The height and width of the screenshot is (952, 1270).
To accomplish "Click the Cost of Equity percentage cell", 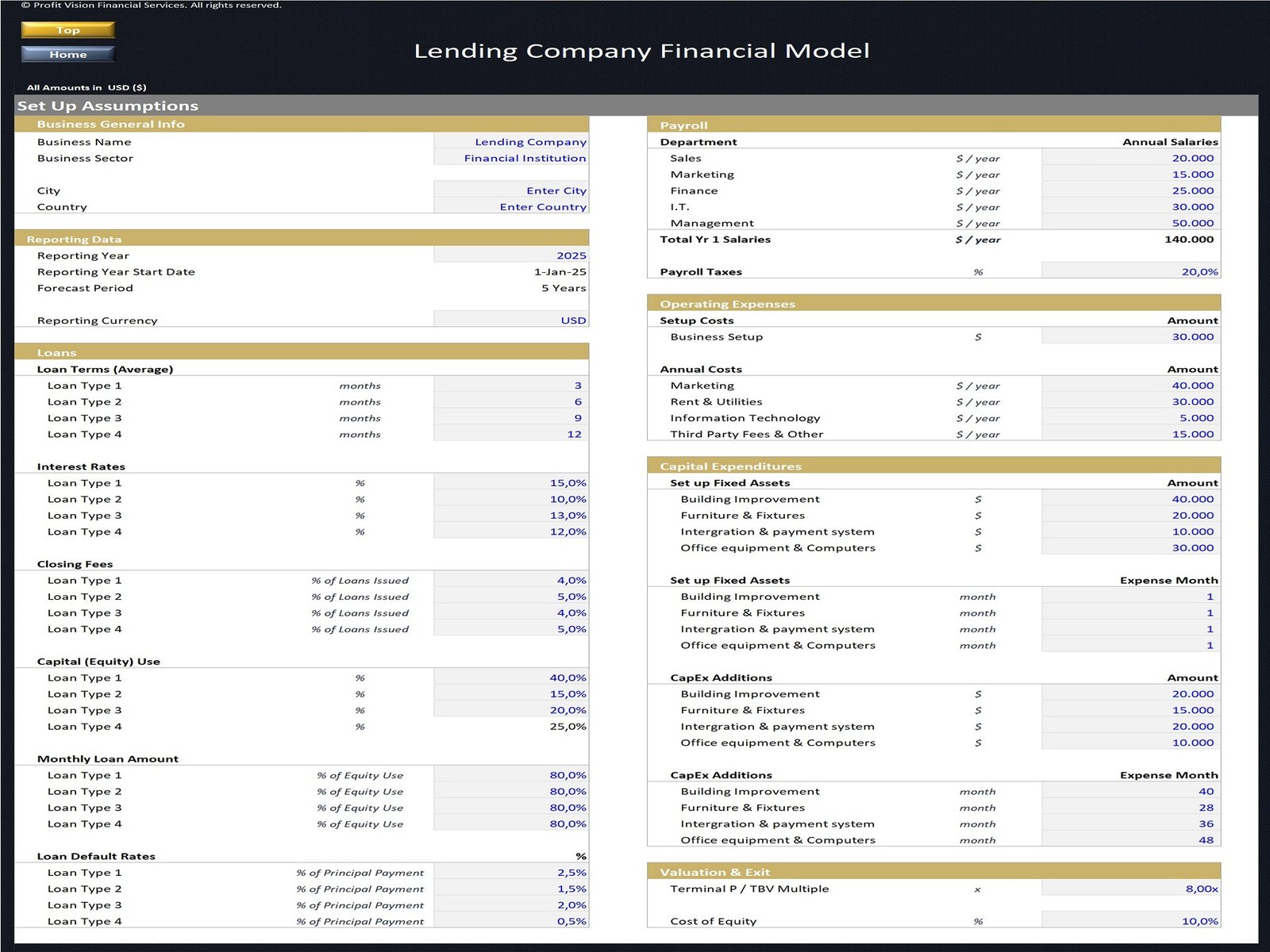I will point(1130,922).
